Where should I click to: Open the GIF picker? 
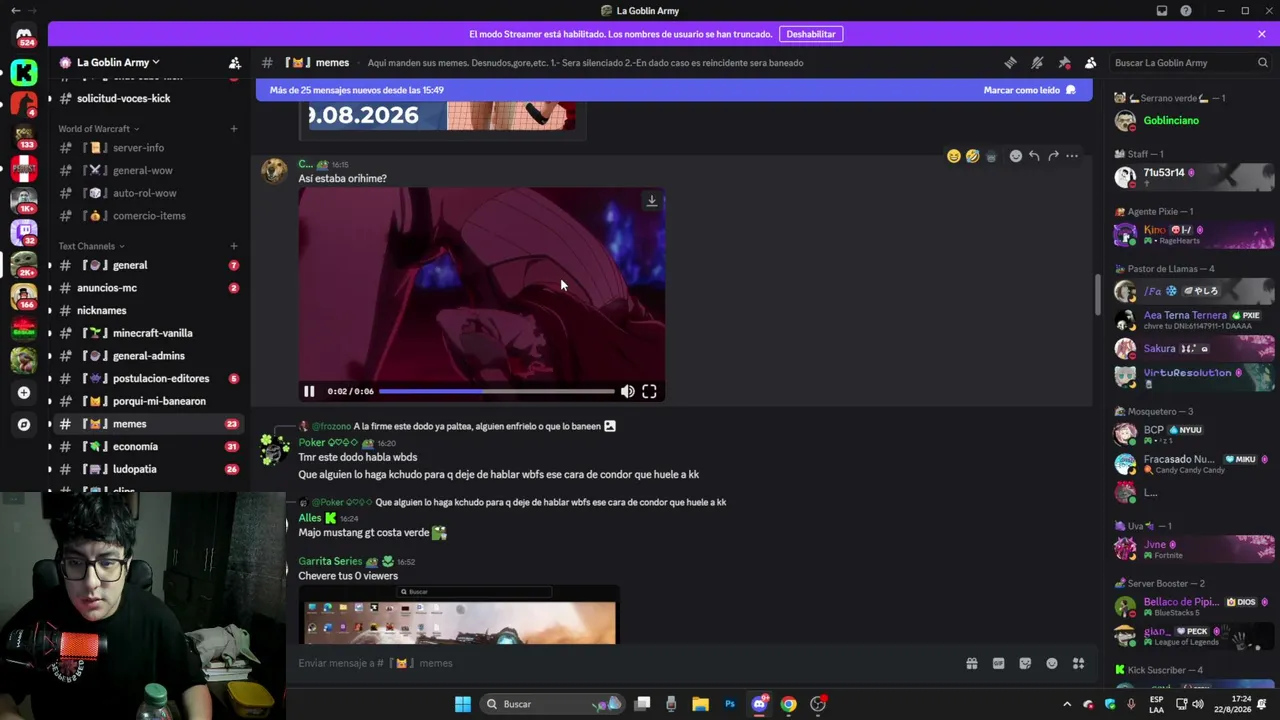[998, 663]
